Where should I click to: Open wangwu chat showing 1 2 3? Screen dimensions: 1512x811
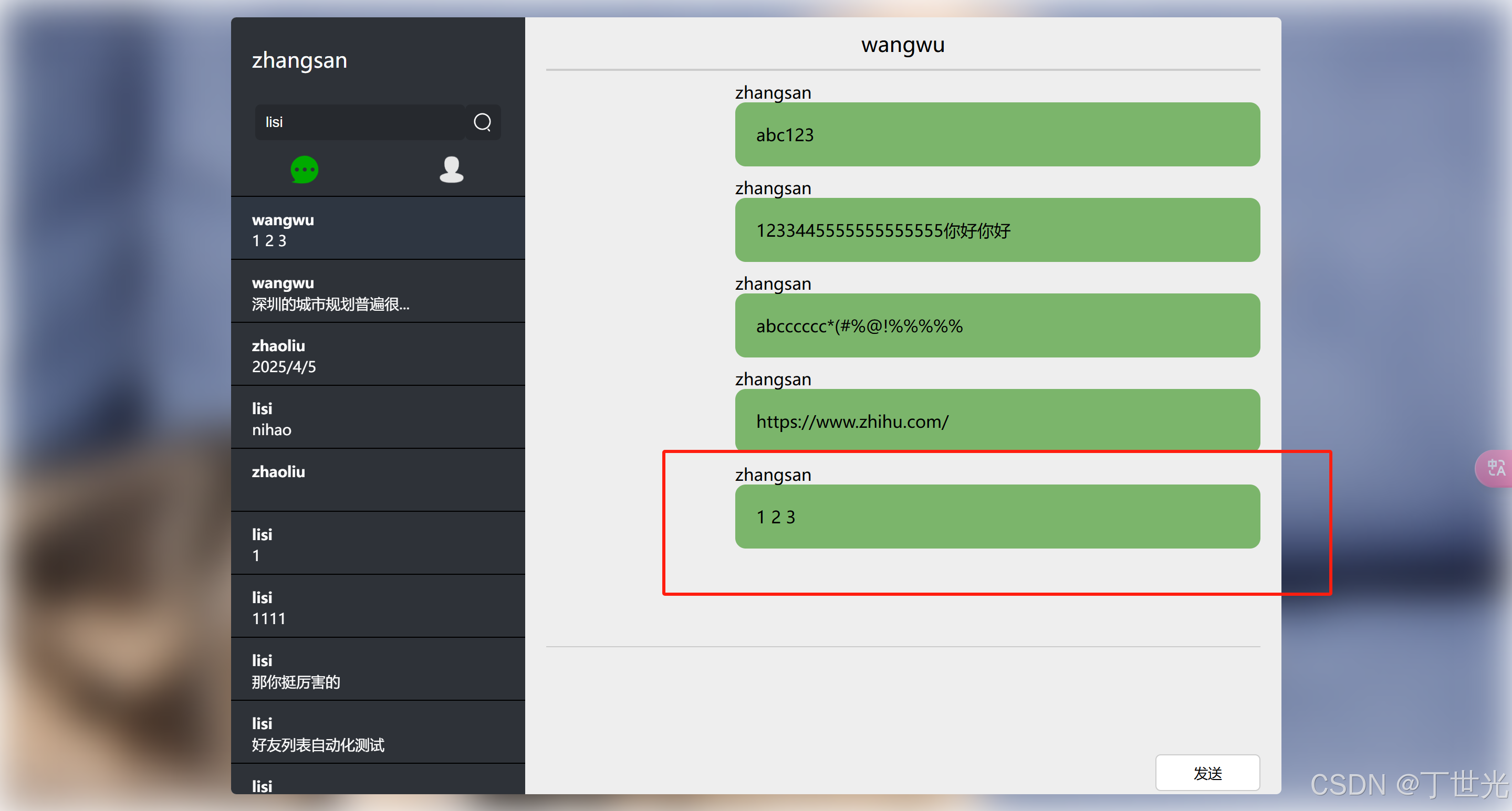click(x=378, y=229)
